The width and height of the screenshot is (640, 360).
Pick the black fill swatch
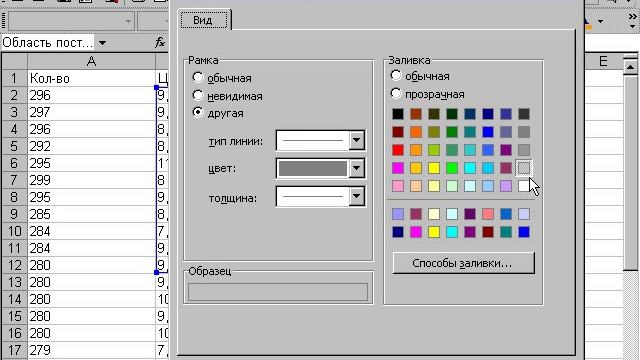coord(398,114)
